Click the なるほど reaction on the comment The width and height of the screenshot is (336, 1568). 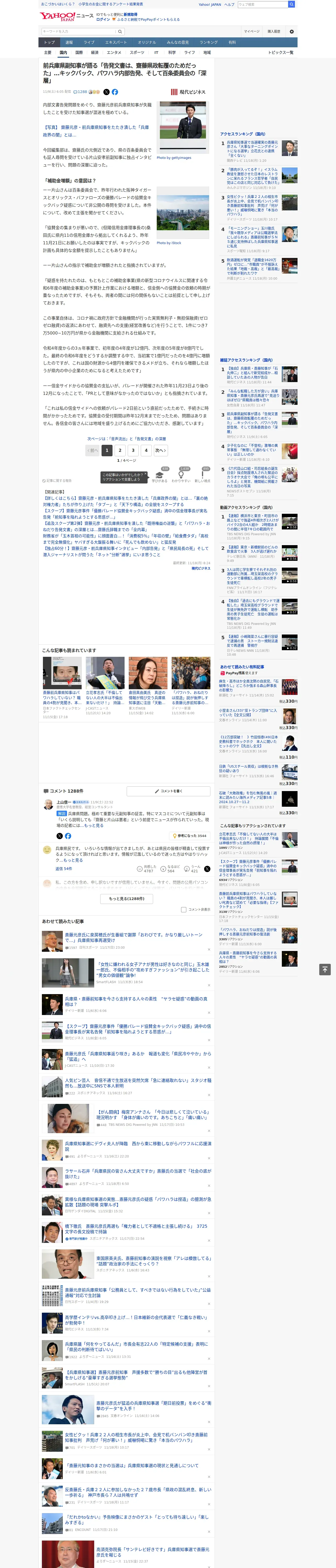(x=170, y=869)
